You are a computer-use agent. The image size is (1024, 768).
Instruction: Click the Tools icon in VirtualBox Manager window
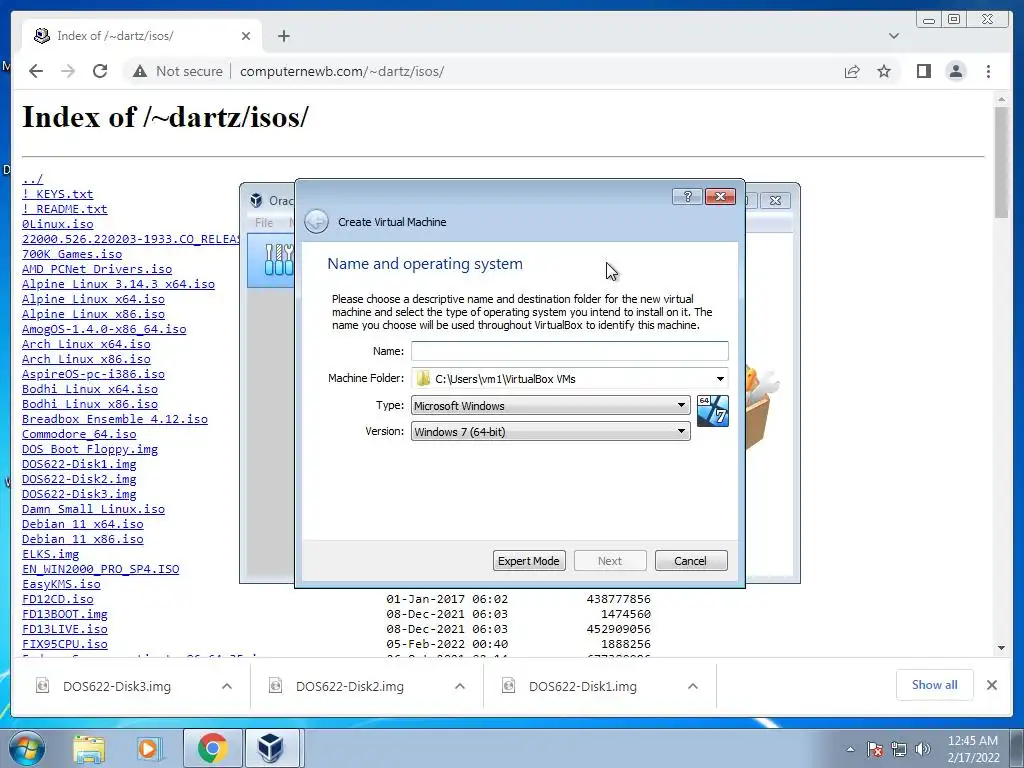click(279, 259)
